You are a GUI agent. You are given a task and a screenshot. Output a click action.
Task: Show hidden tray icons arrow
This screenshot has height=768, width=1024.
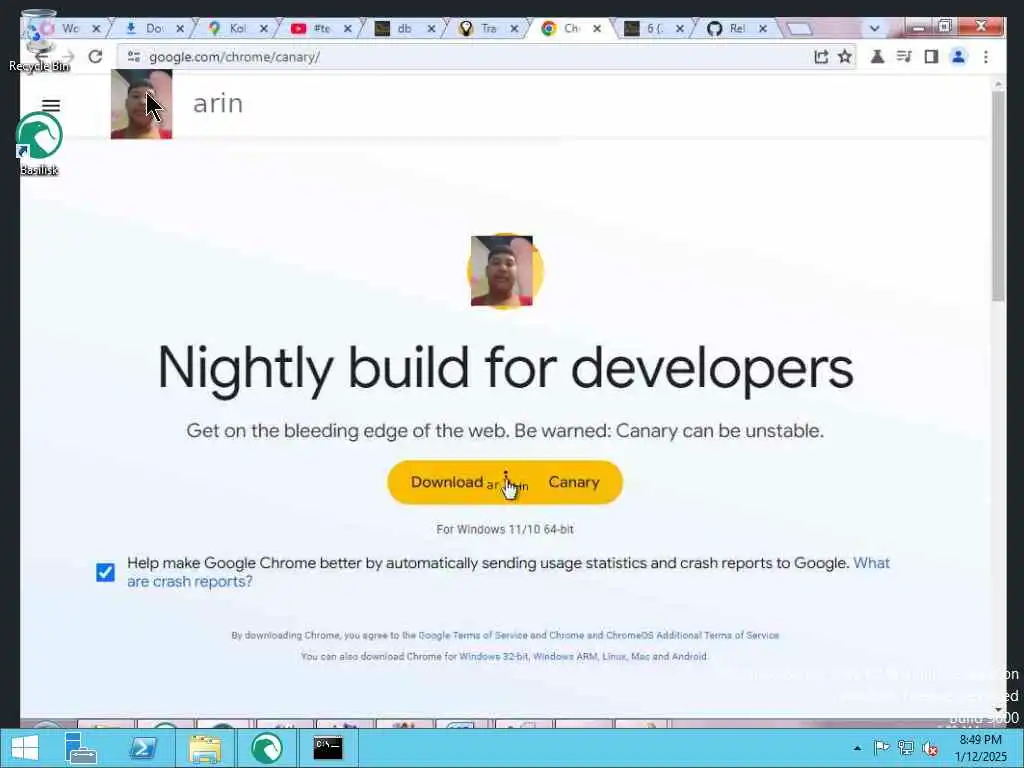coord(857,748)
